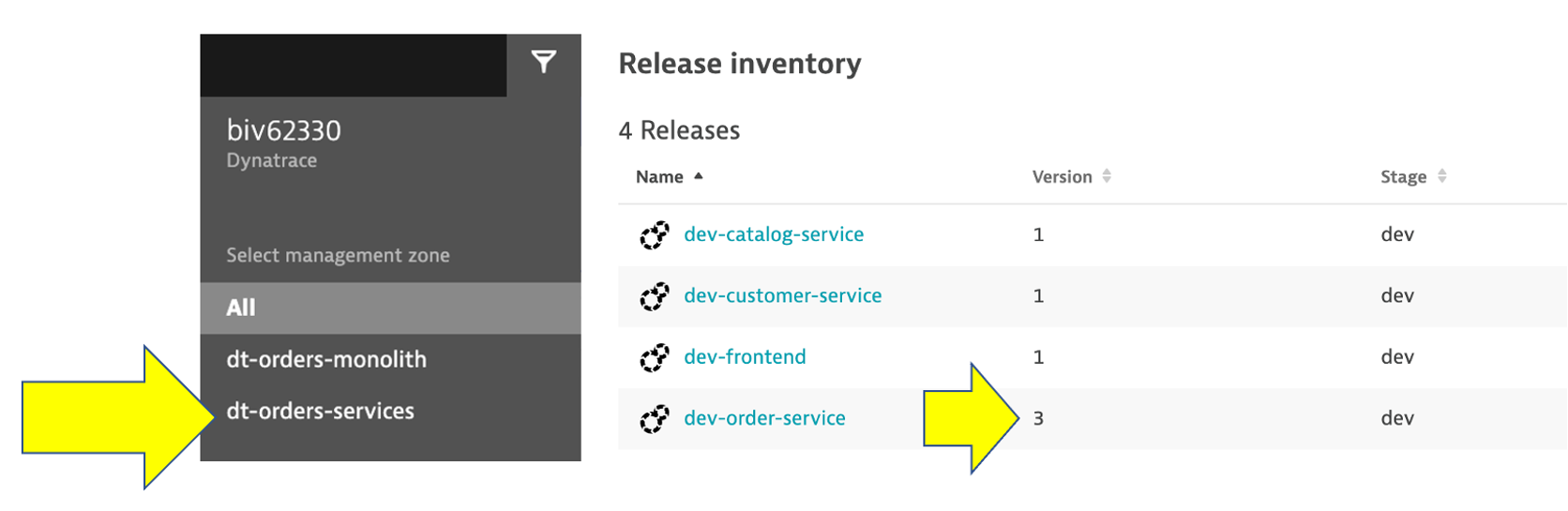Click the dev stage of dev-order-service

(x=1397, y=419)
